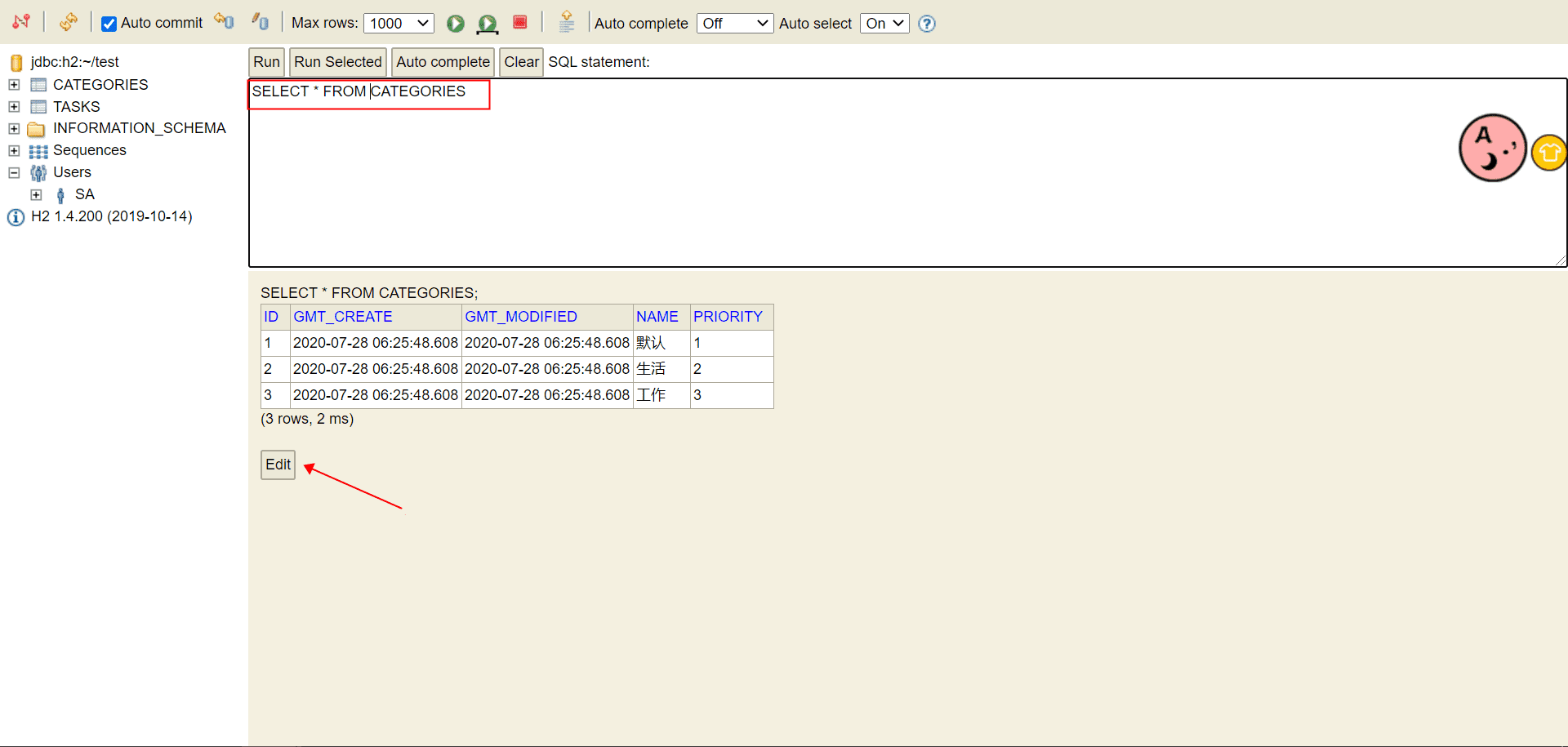Click the SA user icon
1568x747 pixels.
tap(60, 195)
